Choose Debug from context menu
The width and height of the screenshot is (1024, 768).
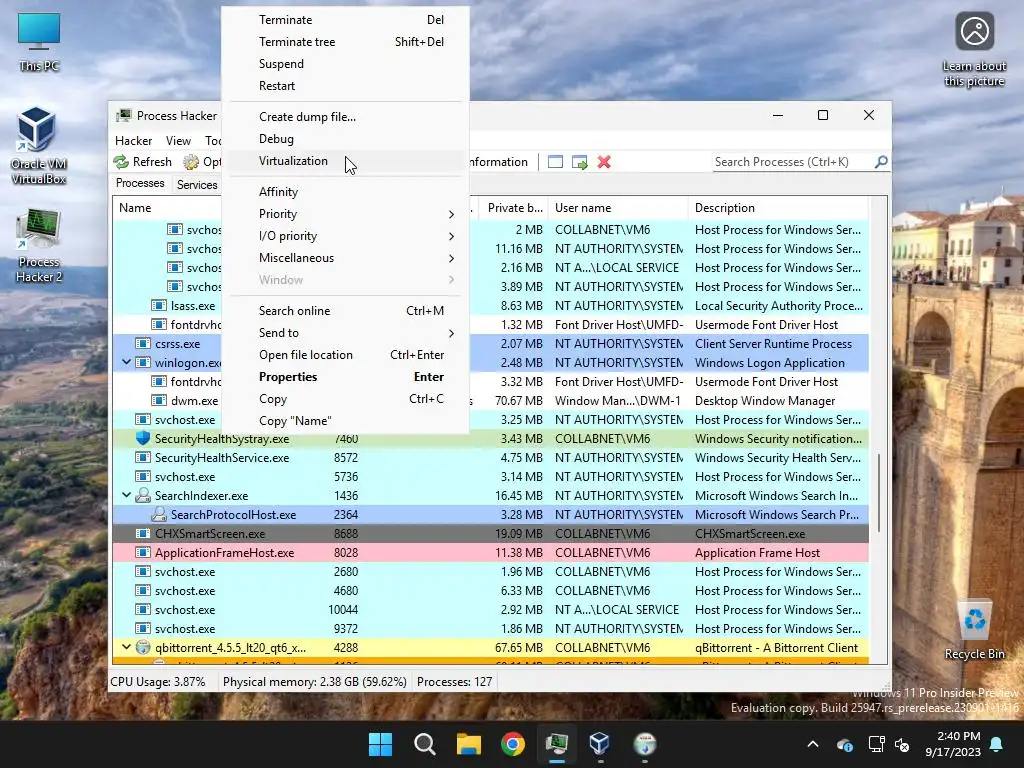[x=345, y=139]
